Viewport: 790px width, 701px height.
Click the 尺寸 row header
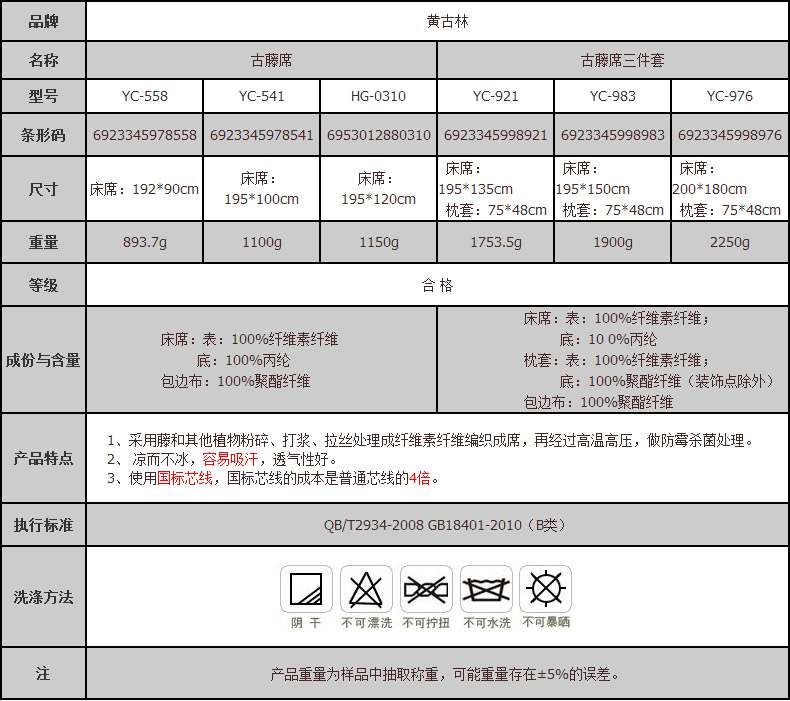pyautogui.click(x=43, y=189)
